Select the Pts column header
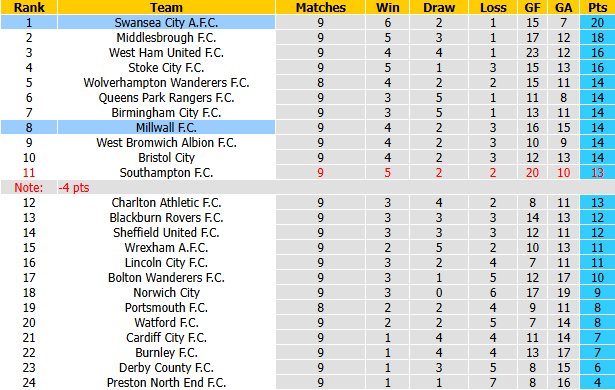 [597, 7]
